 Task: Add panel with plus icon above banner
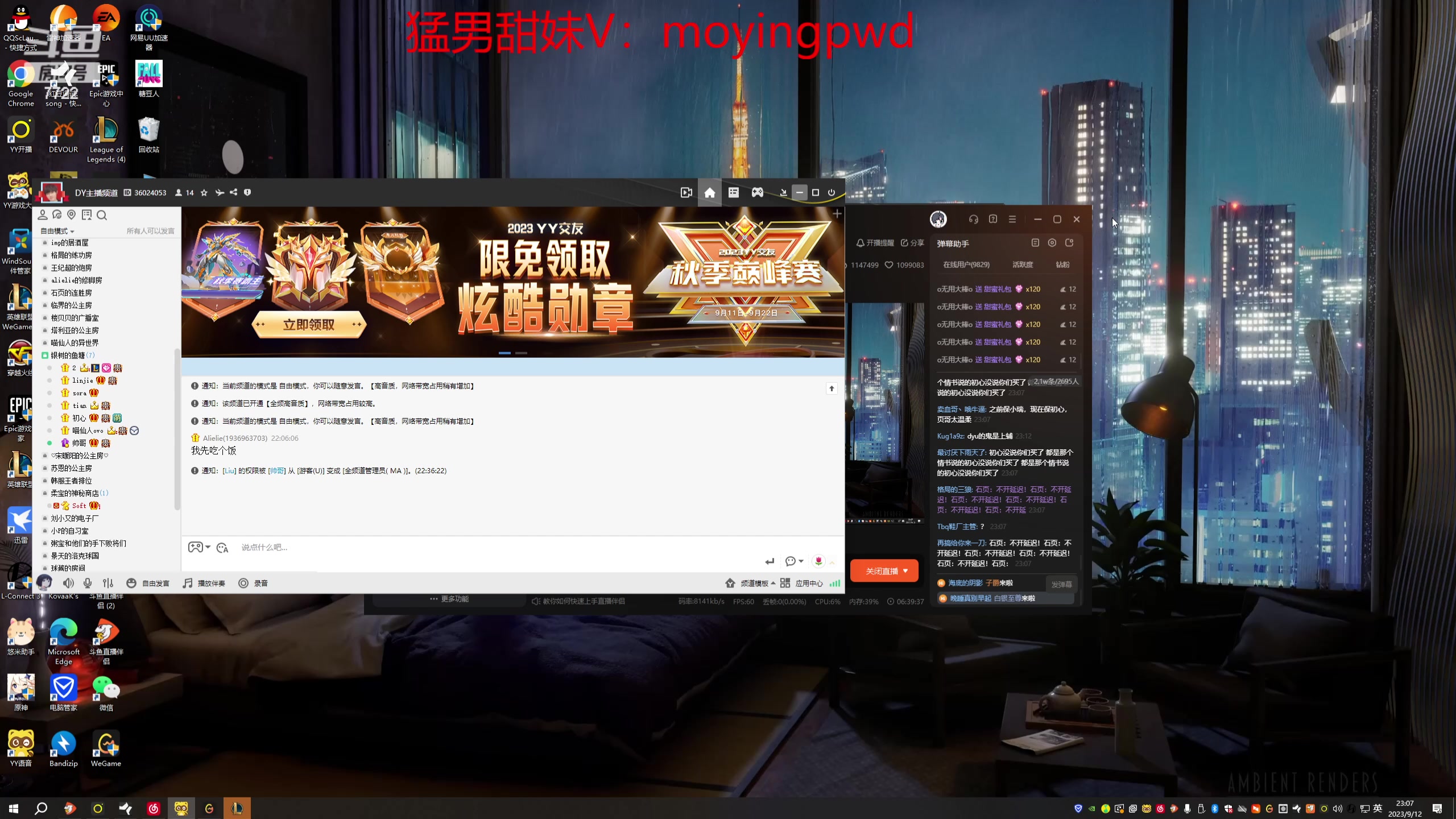tap(837, 214)
